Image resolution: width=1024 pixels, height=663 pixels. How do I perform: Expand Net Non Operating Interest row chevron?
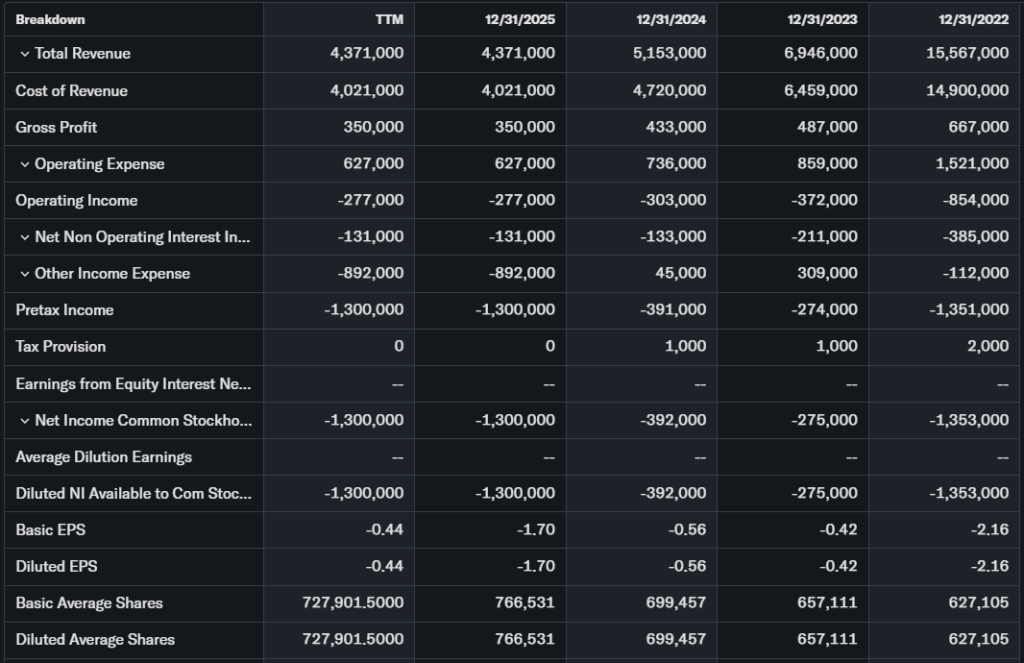pos(25,237)
